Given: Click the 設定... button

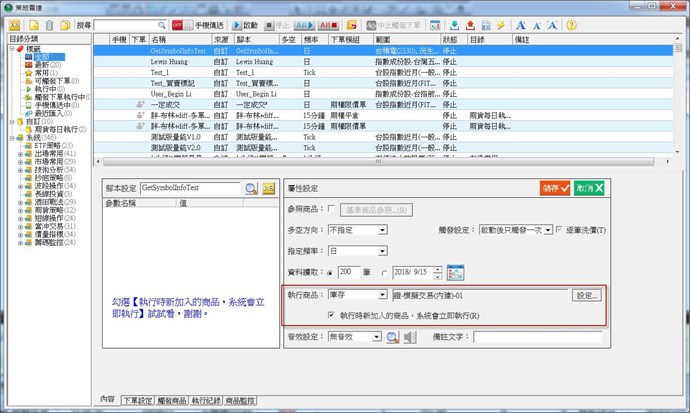Looking at the screenshot, I should 586,295.
